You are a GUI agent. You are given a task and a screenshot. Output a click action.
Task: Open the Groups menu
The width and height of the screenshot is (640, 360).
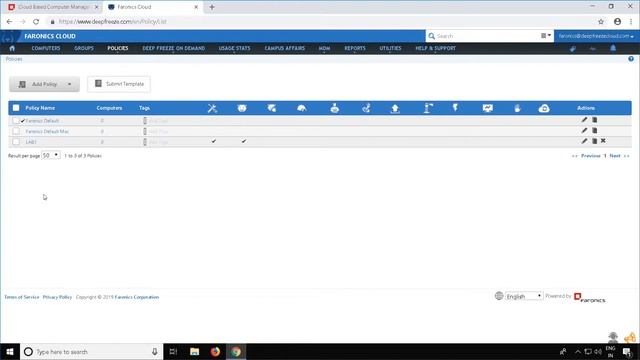[84, 48]
